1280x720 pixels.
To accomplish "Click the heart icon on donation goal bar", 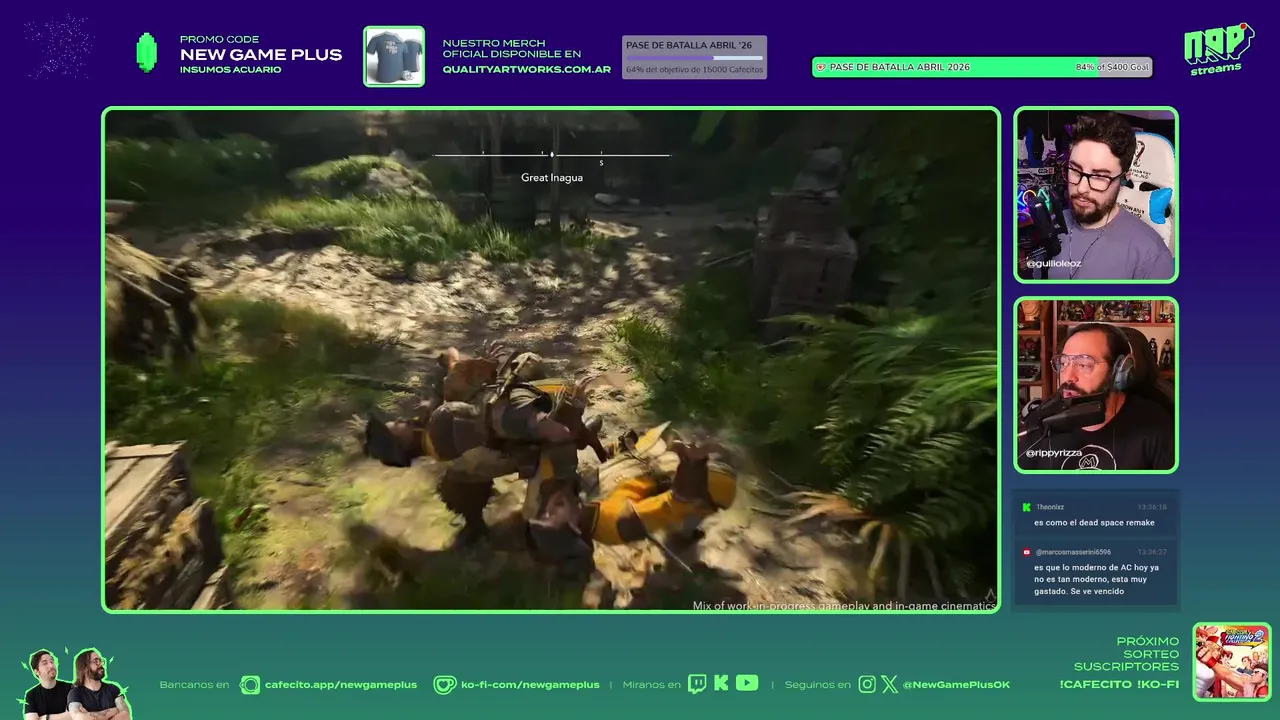I will click(821, 67).
